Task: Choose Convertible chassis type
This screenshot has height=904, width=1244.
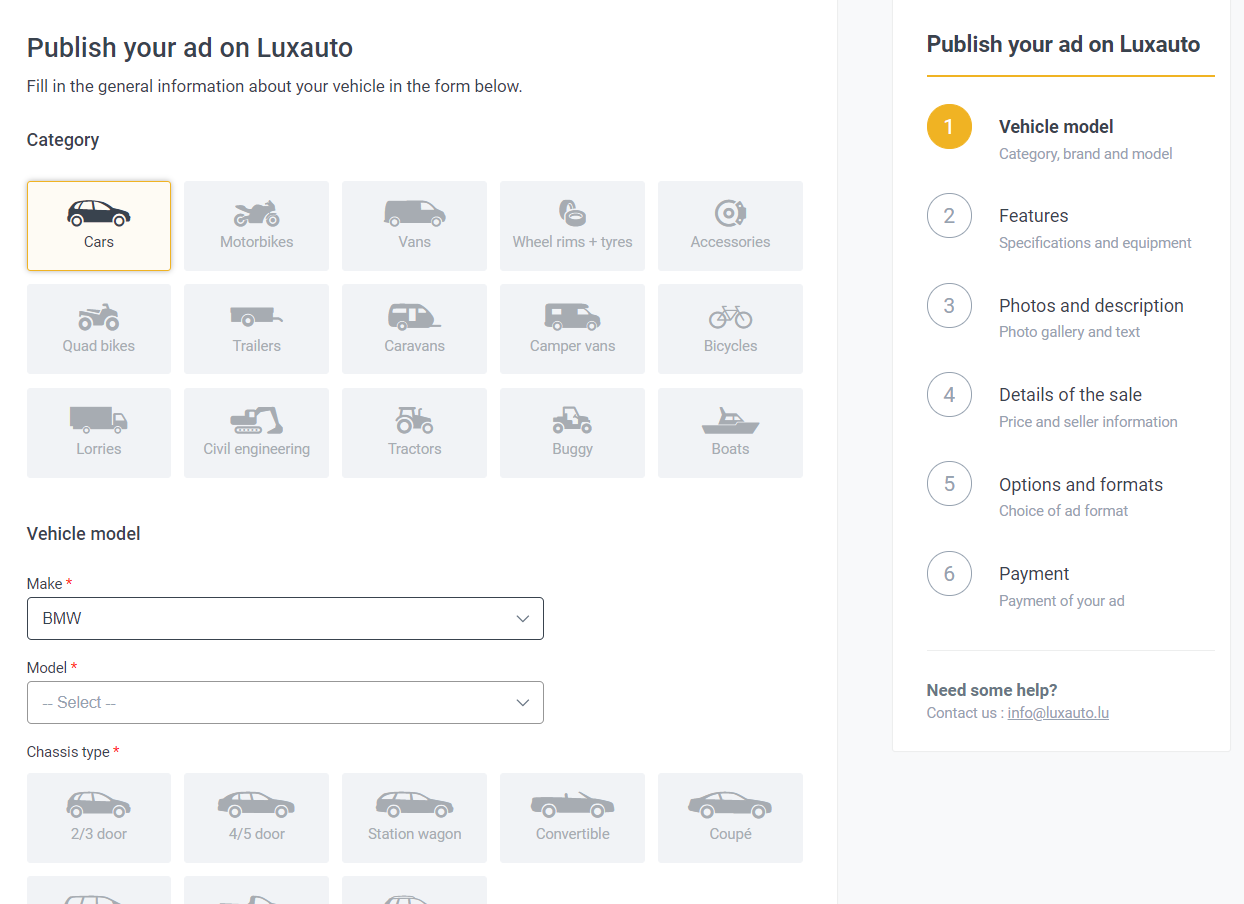Action: [572, 818]
